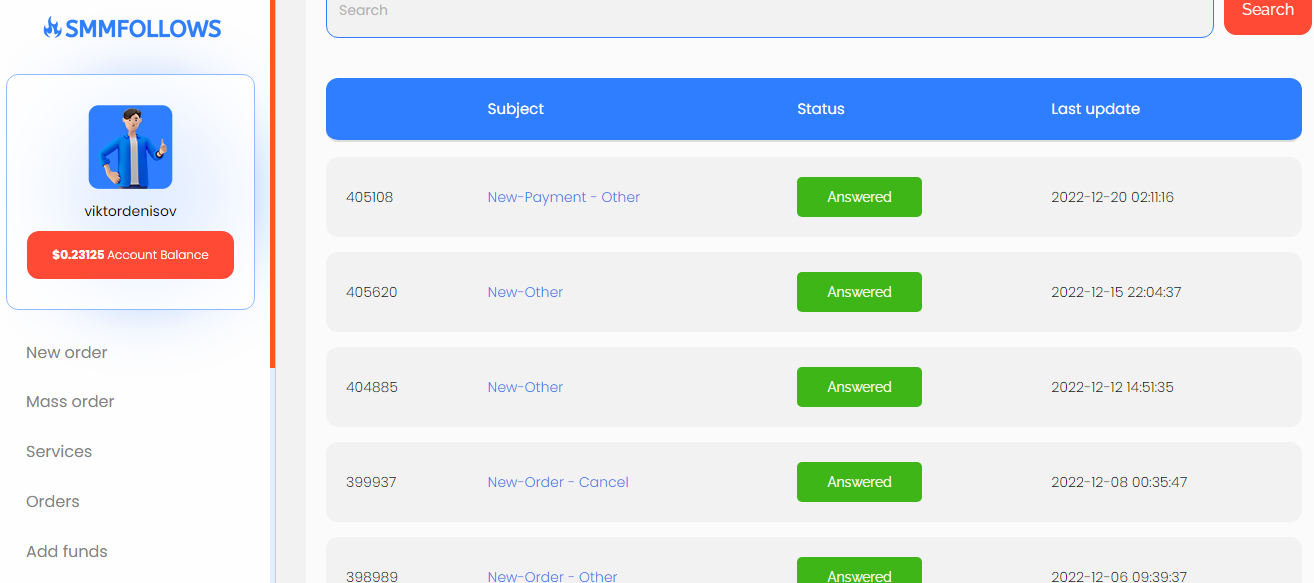Click the $0.23125 Account Balance button

[130, 255]
